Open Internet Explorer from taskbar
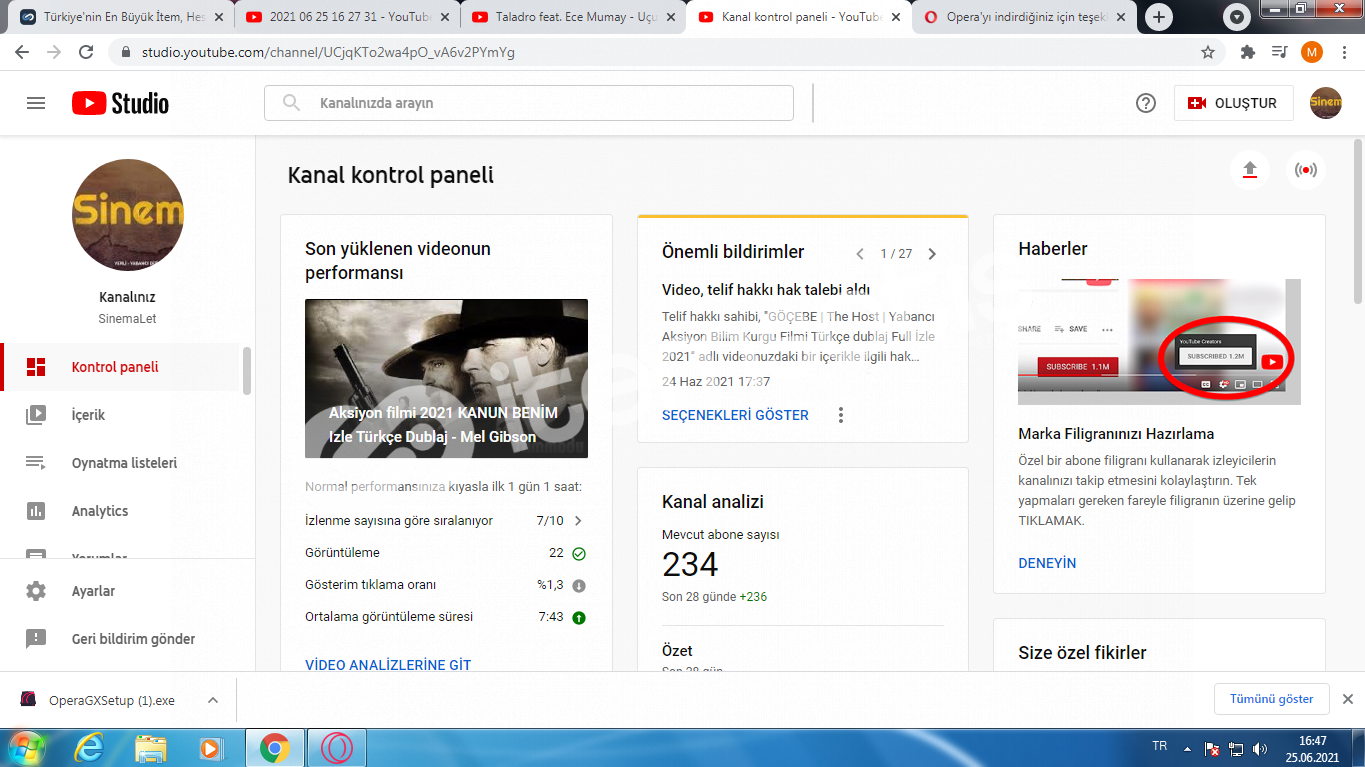Viewport: 1365px width, 767px height. [91, 747]
